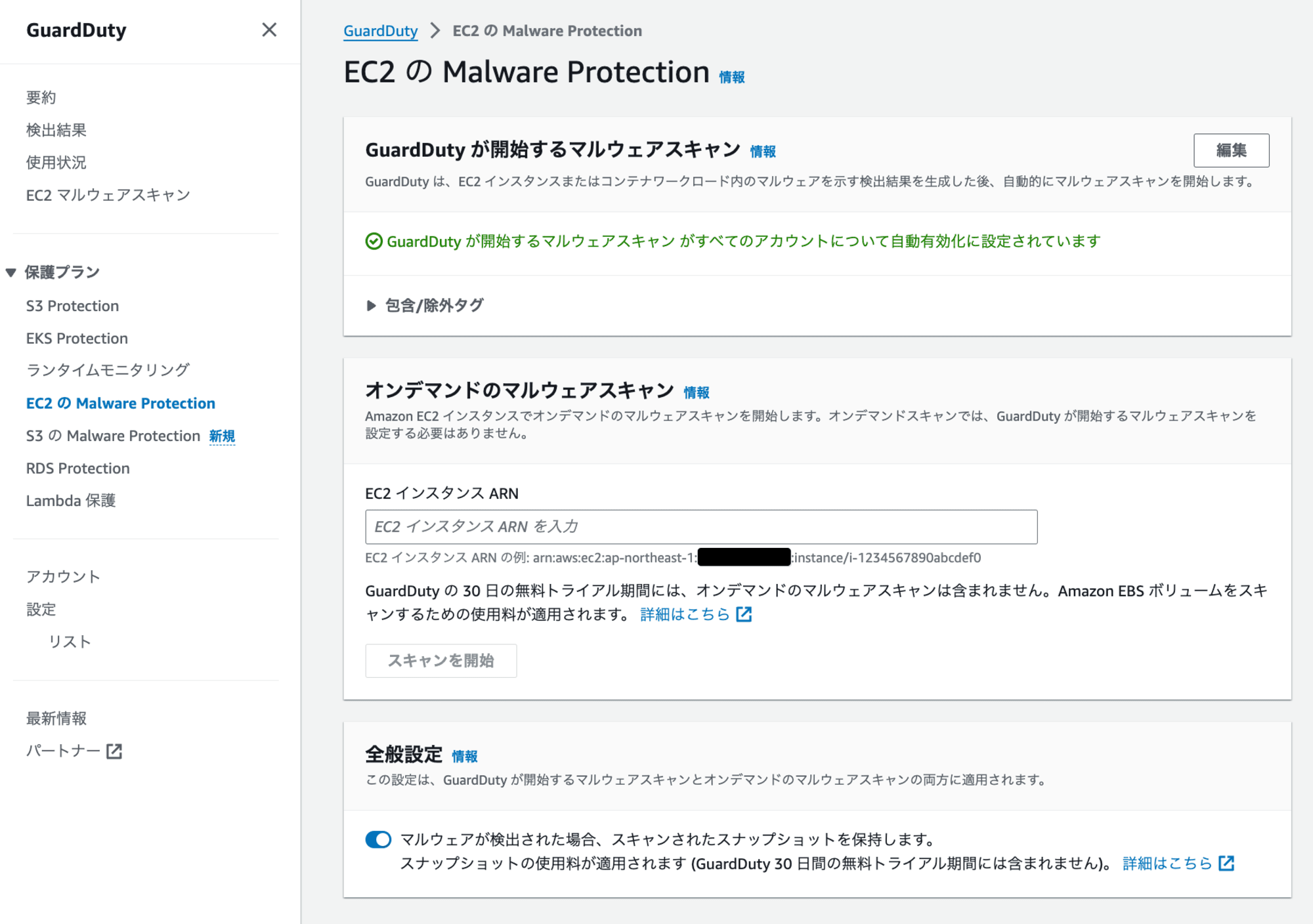
Task: Open Lambda 保護 page
Action: (x=71, y=501)
